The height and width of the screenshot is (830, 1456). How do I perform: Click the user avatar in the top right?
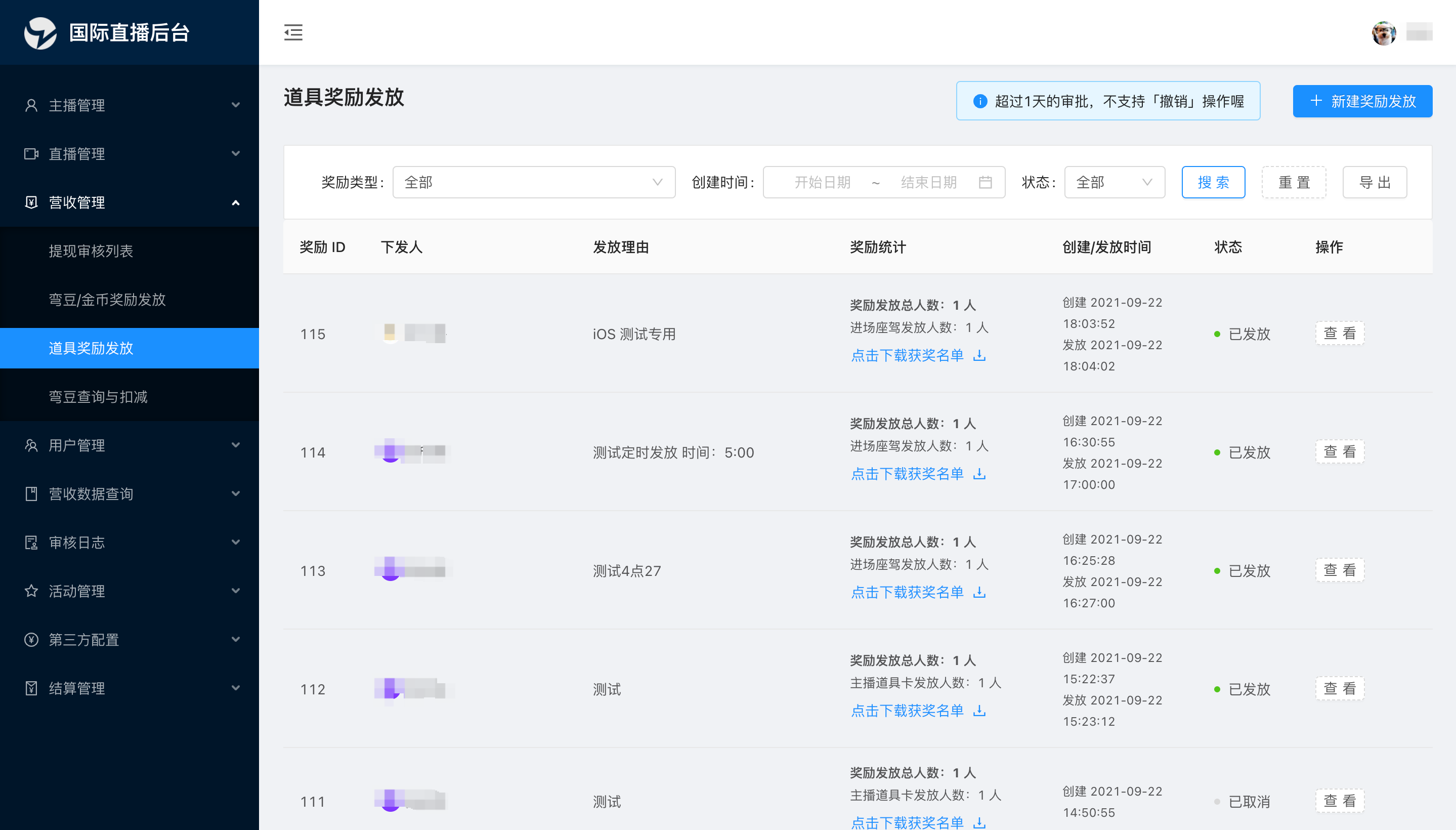coord(1383,33)
